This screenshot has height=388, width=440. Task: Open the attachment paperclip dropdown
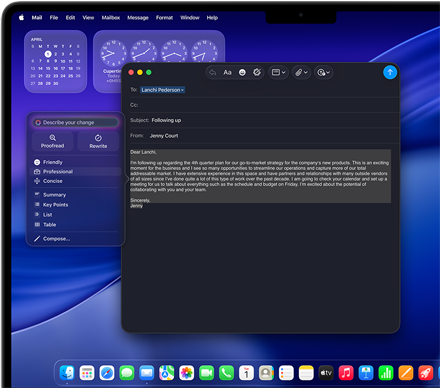click(301, 72)
